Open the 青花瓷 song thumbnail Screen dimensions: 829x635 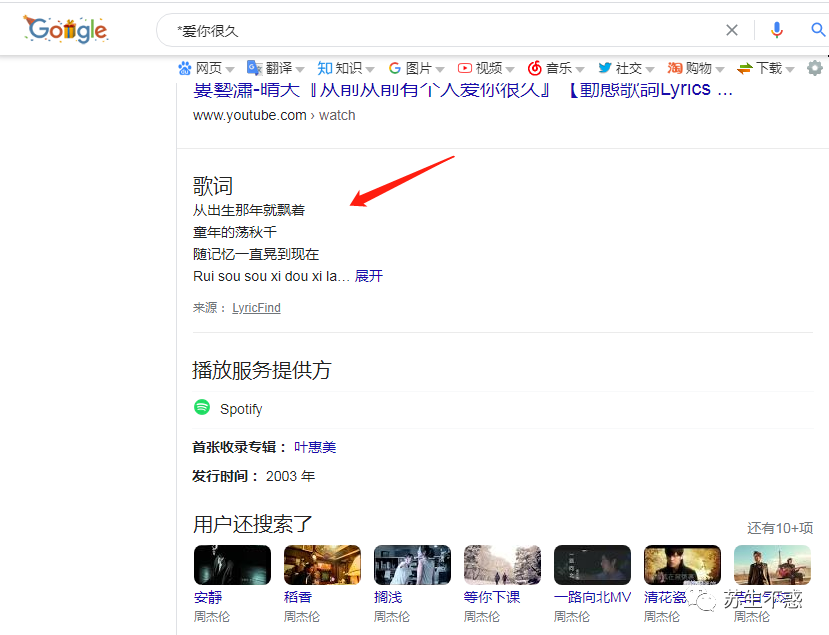[682, 565]
